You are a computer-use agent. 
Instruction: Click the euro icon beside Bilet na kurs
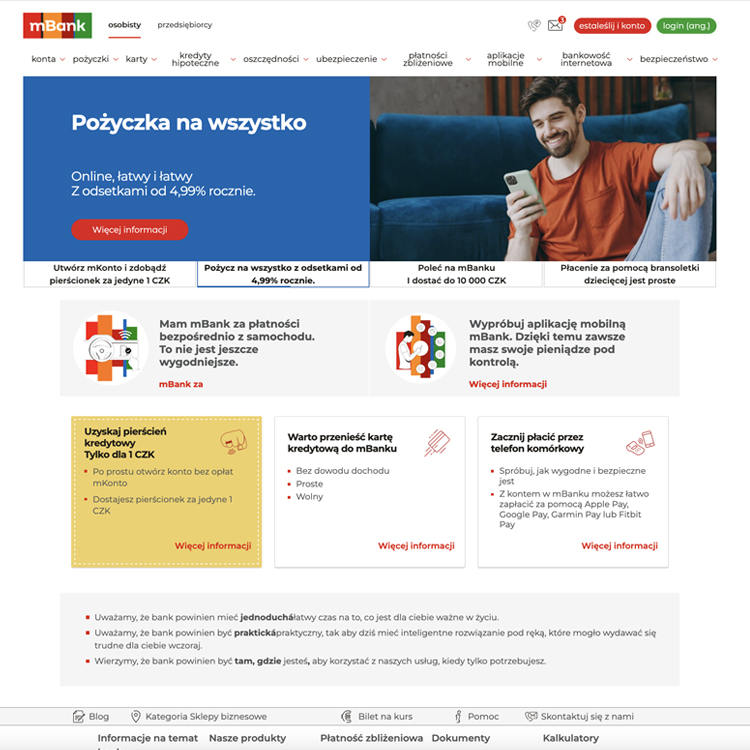tap(347, 716)
